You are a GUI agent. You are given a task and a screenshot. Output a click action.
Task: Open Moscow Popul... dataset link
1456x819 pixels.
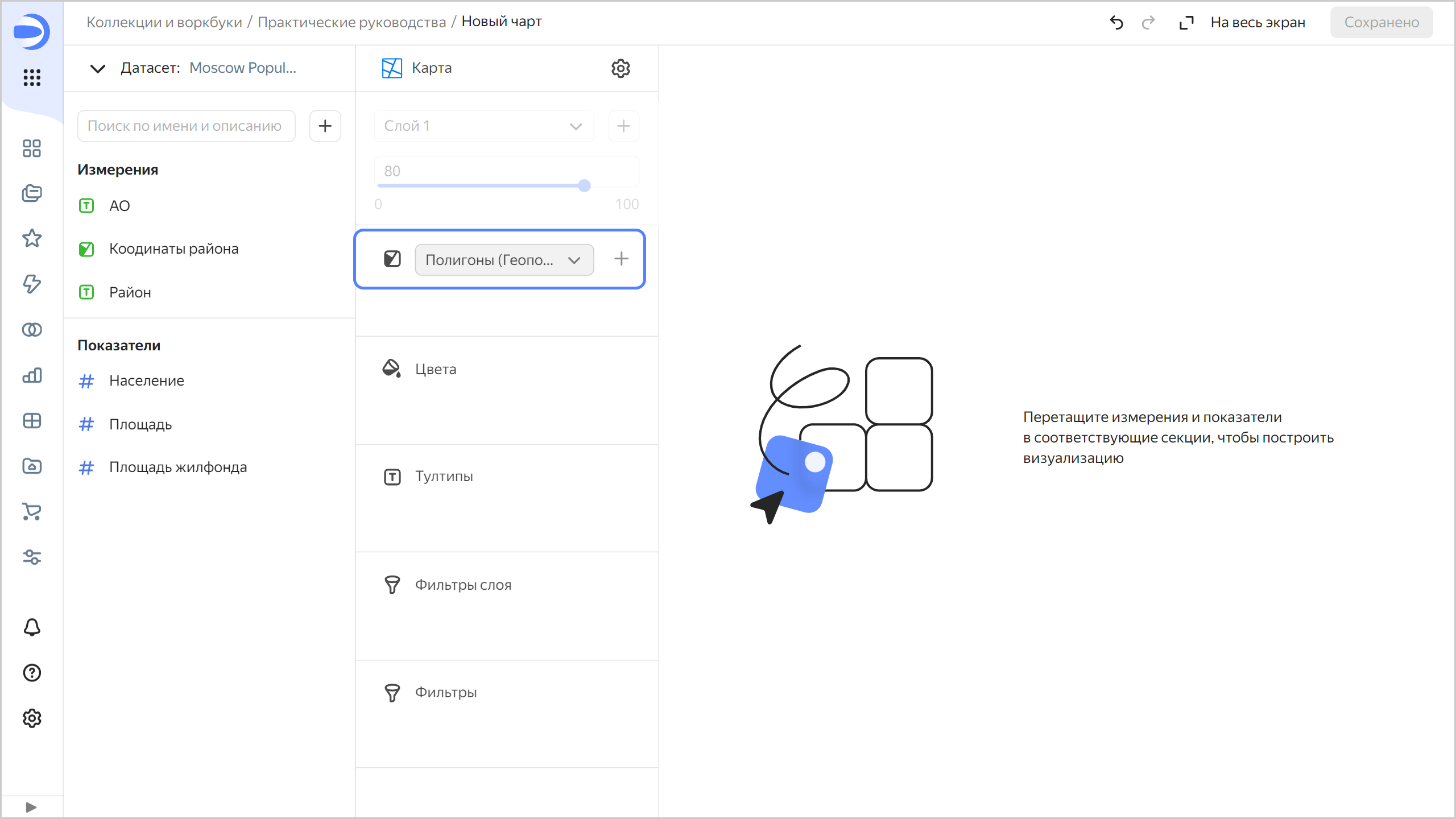243,68
